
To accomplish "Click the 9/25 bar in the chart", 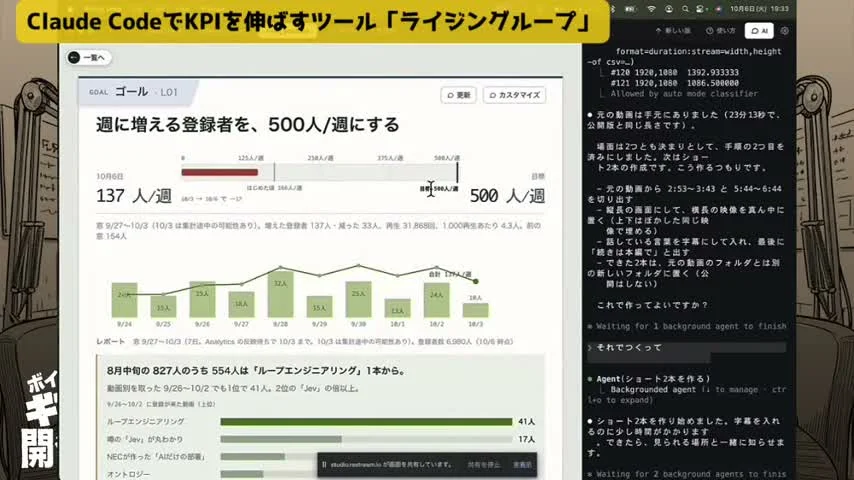I will pyautogui.click(x=163, y=307).
